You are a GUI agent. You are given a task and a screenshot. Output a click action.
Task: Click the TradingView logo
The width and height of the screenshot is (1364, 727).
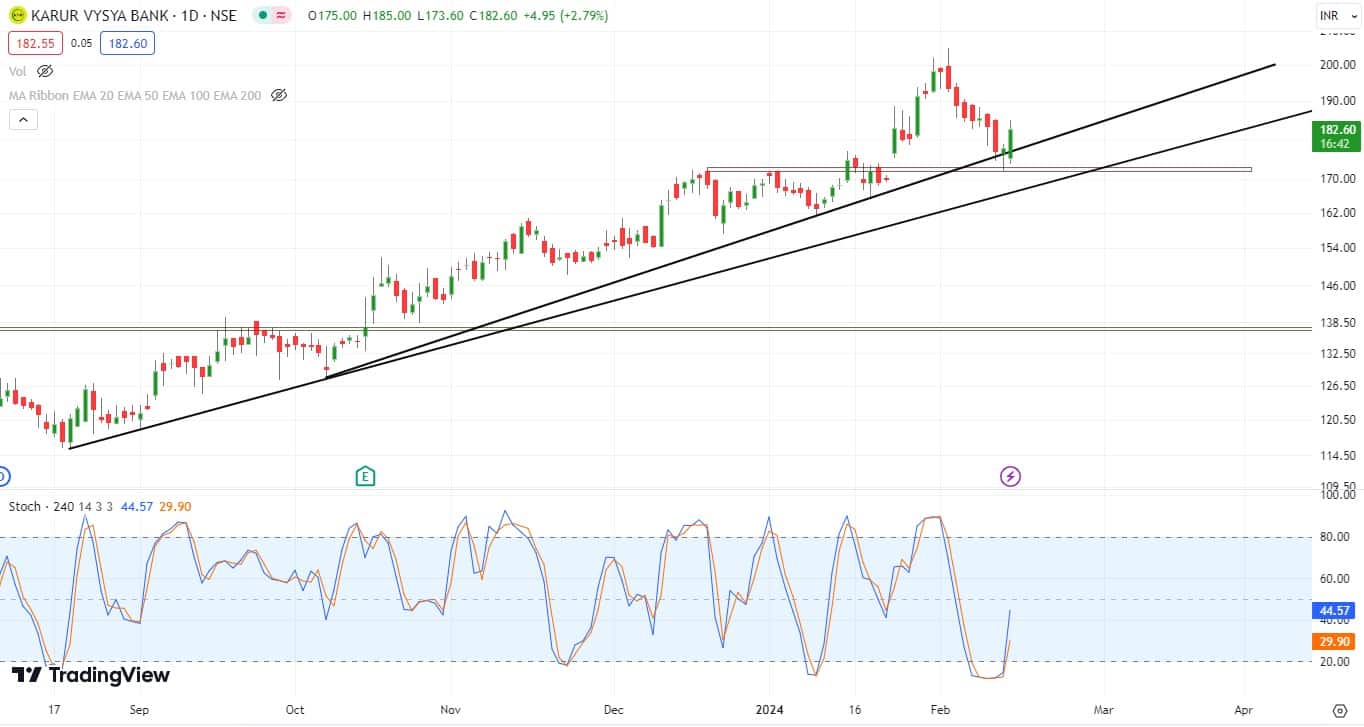pos(91,675)
